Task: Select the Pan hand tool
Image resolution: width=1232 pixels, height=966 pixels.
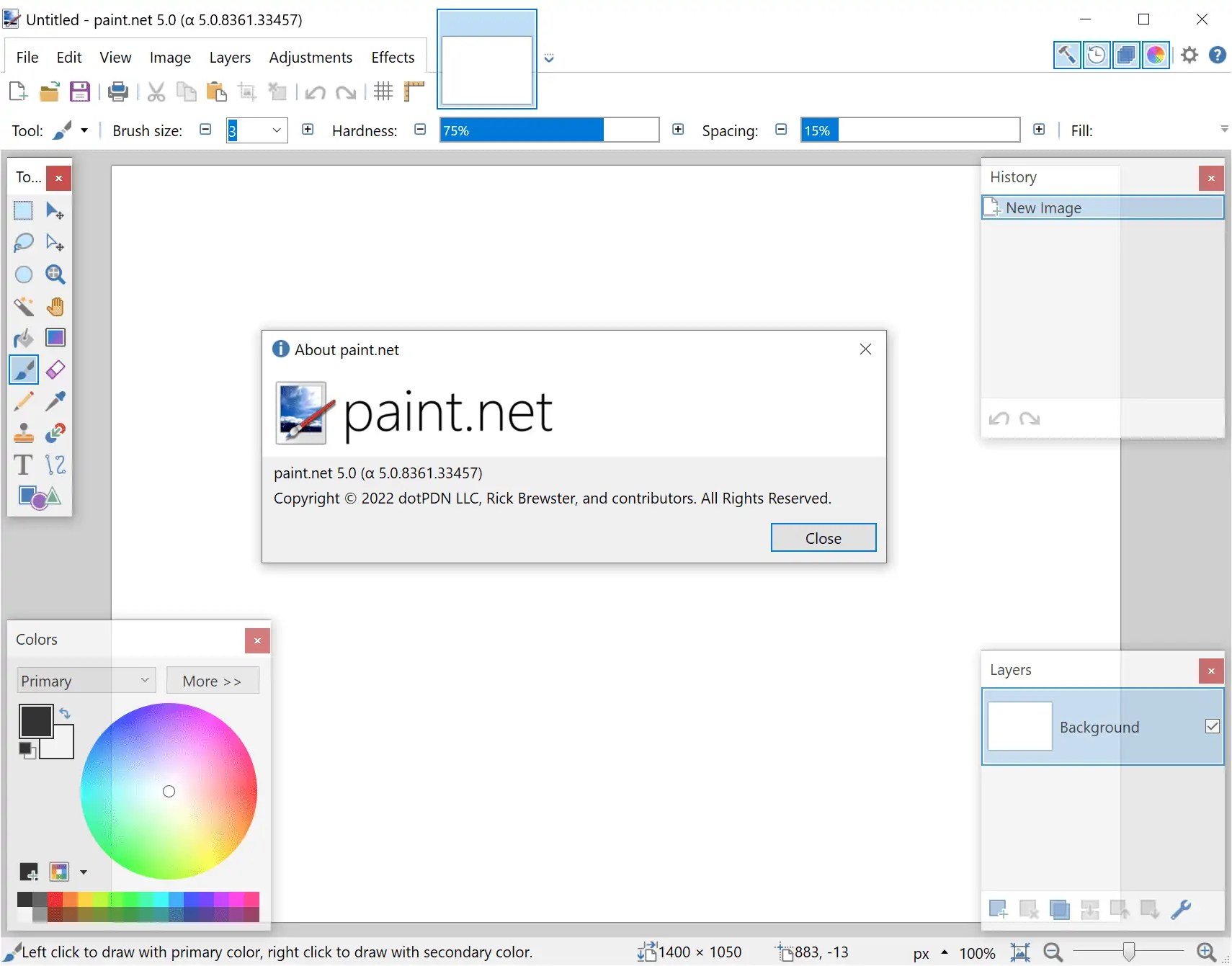Action: pyautogui.click(x=55, y=306)
